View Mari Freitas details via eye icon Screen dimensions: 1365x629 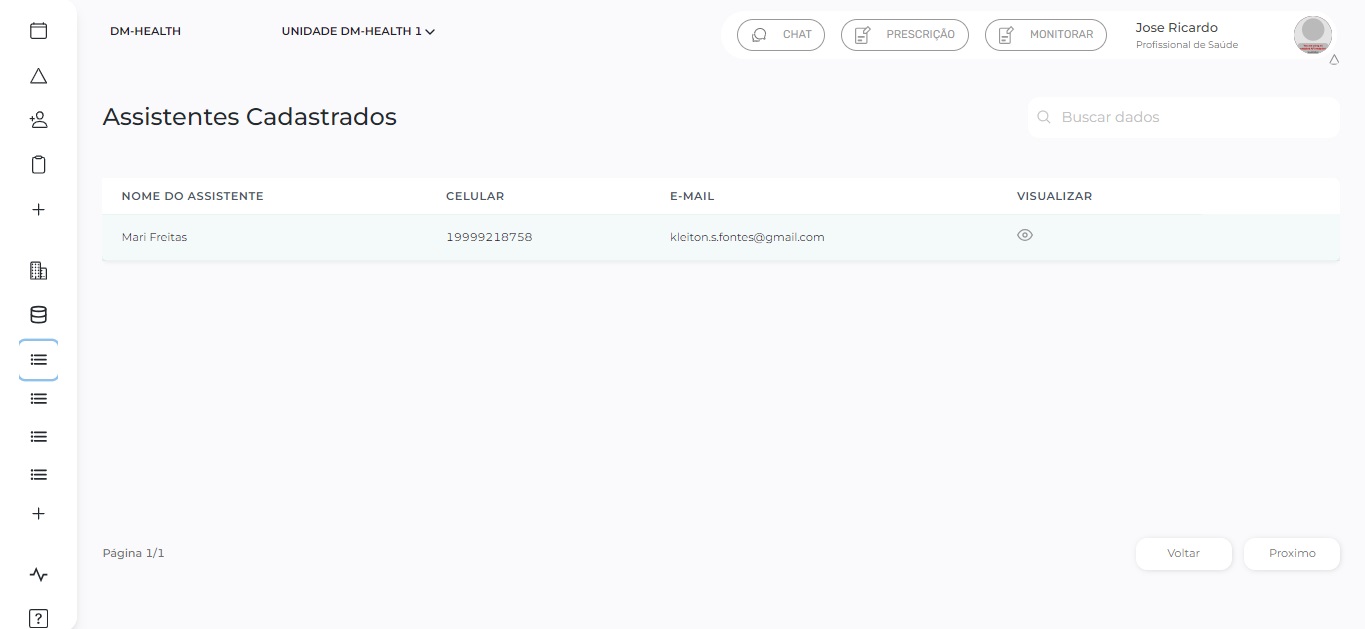pos(1024,236)
